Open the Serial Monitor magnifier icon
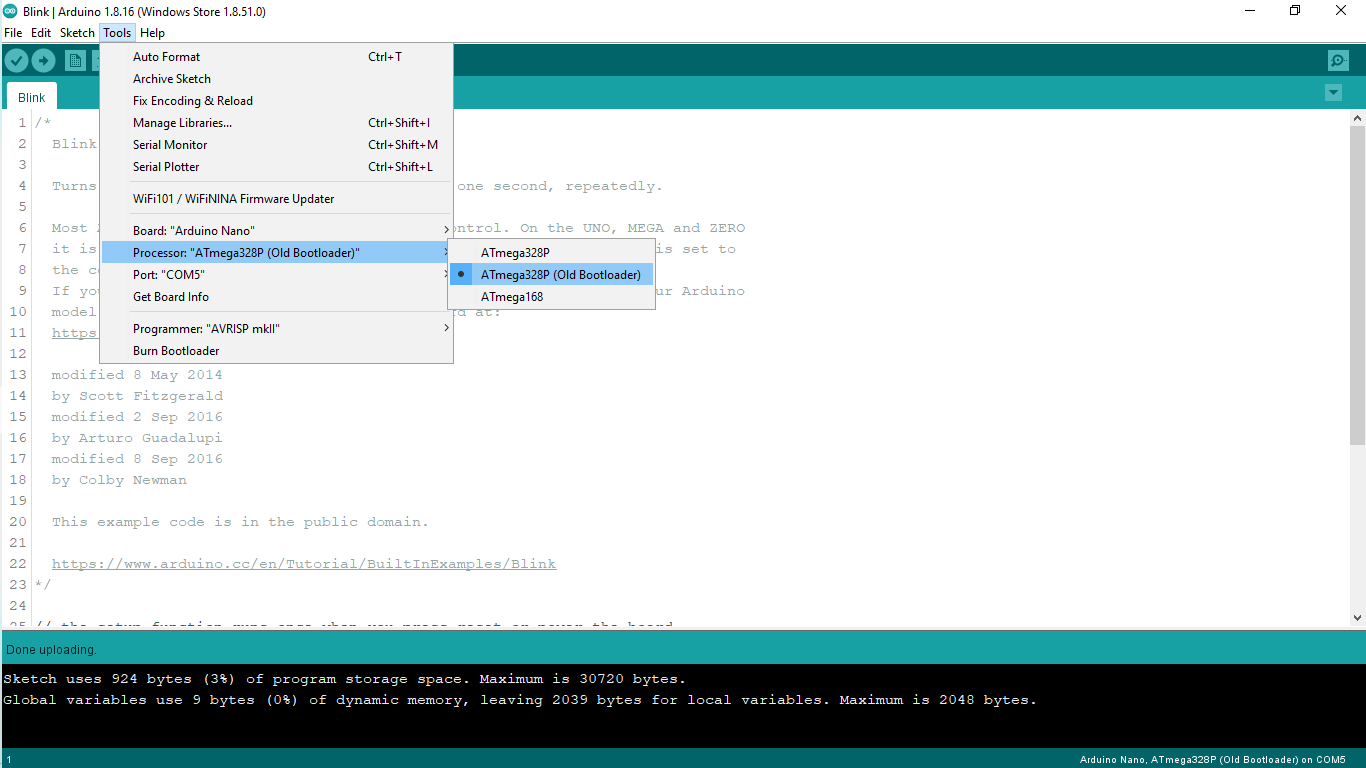The width and height of the screenshot is (1366, 768). pos(1338,60)
